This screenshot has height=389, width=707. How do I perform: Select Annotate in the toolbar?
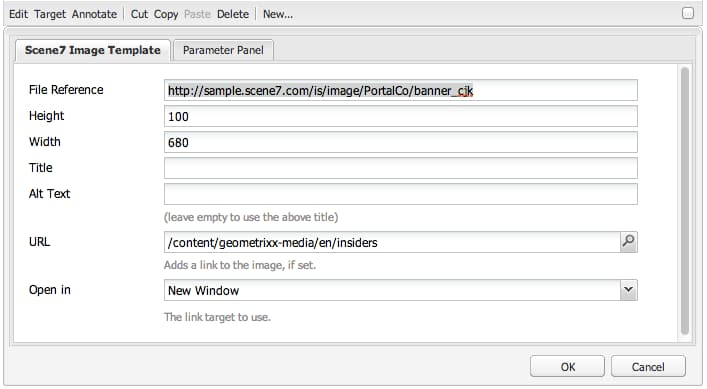pyautogui.click(x=94, y=14)
